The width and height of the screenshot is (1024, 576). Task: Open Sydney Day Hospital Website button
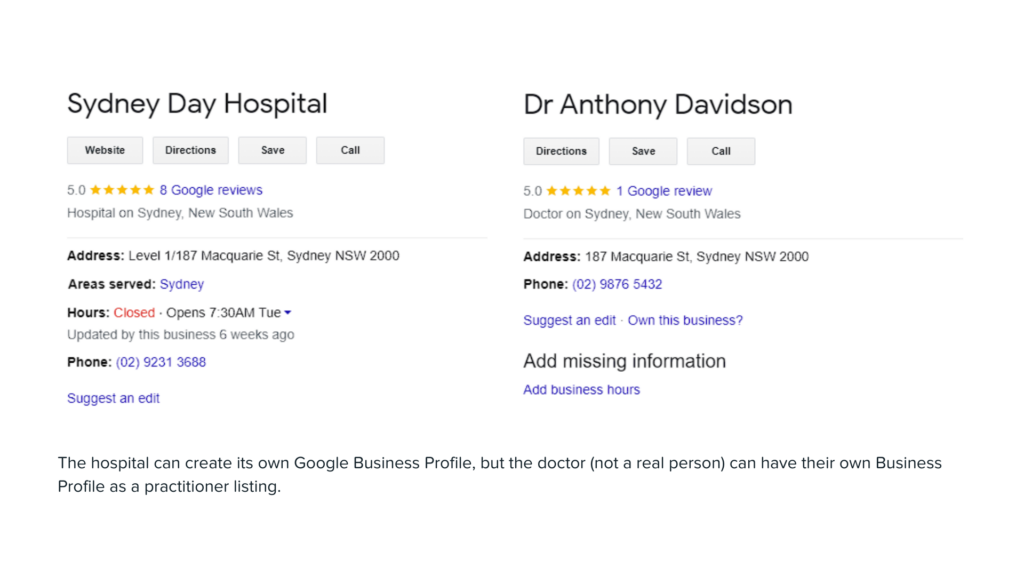pyautogui.click(x=104, y=150)
